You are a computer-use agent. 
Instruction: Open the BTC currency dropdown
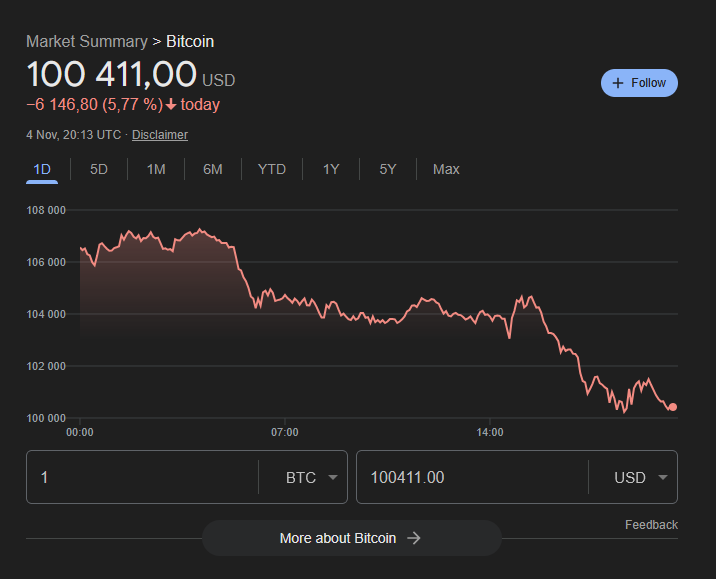(314, 477)
